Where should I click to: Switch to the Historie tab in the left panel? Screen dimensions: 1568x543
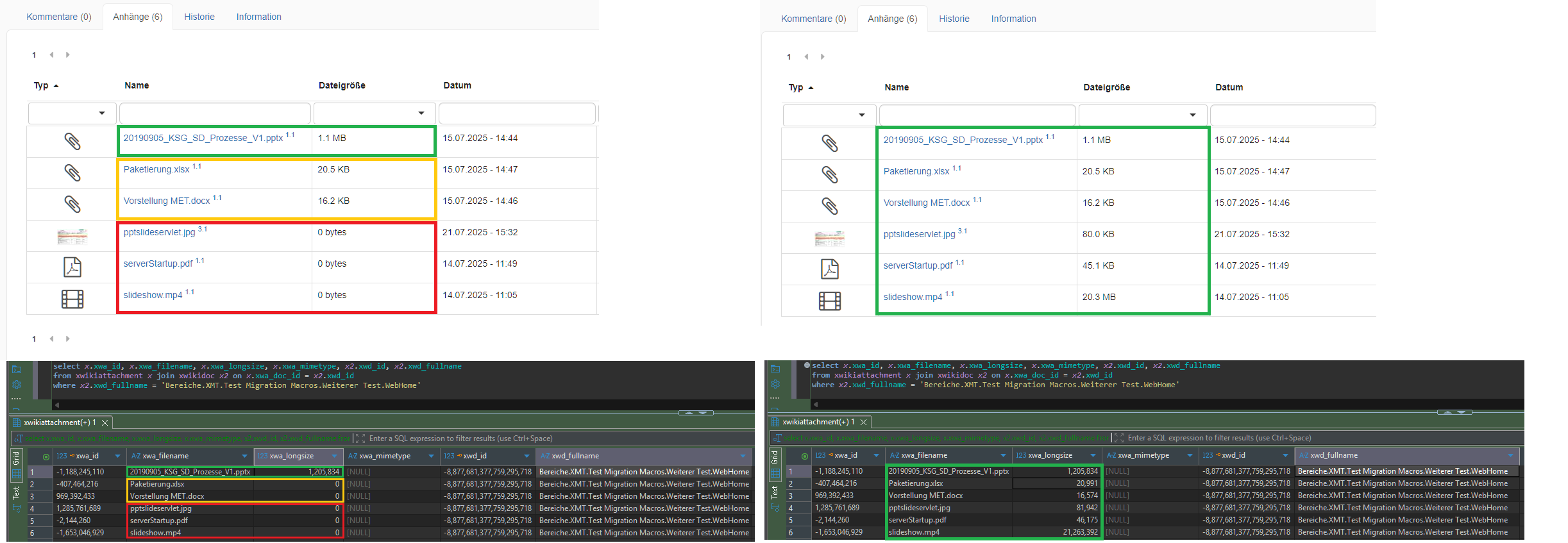point(199,17)
